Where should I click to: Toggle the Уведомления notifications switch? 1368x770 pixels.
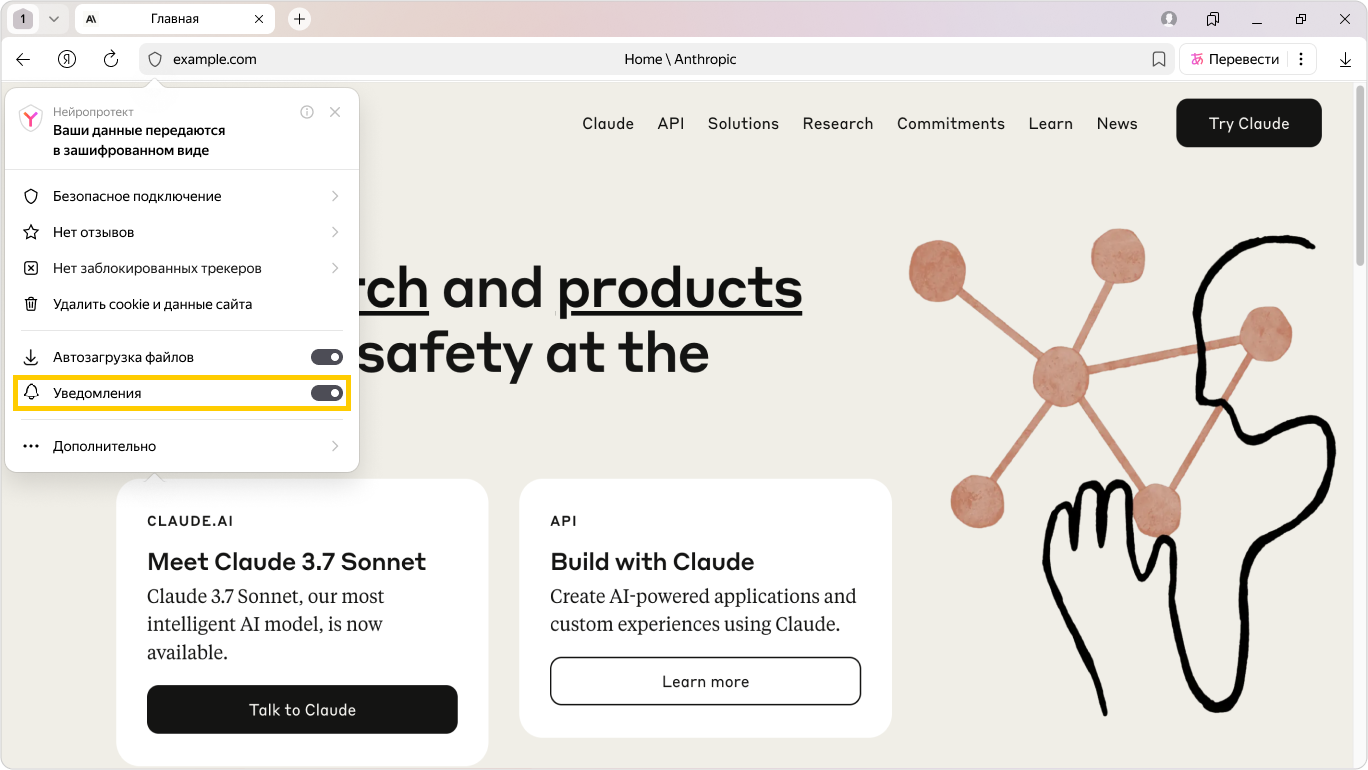point(326,393)
